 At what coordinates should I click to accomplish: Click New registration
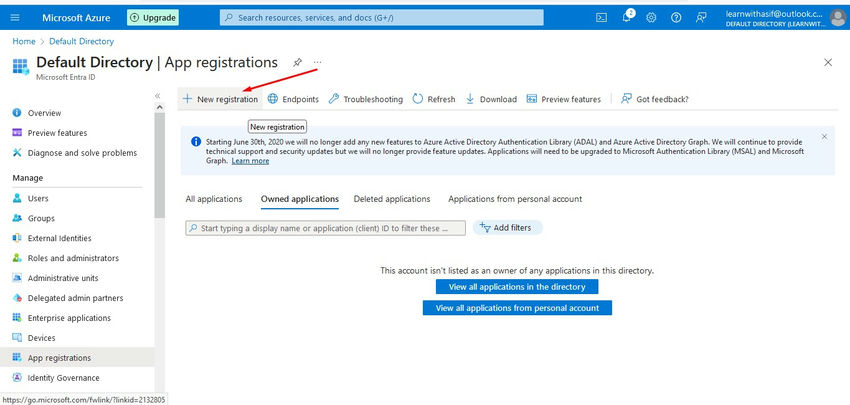(220, 99)
